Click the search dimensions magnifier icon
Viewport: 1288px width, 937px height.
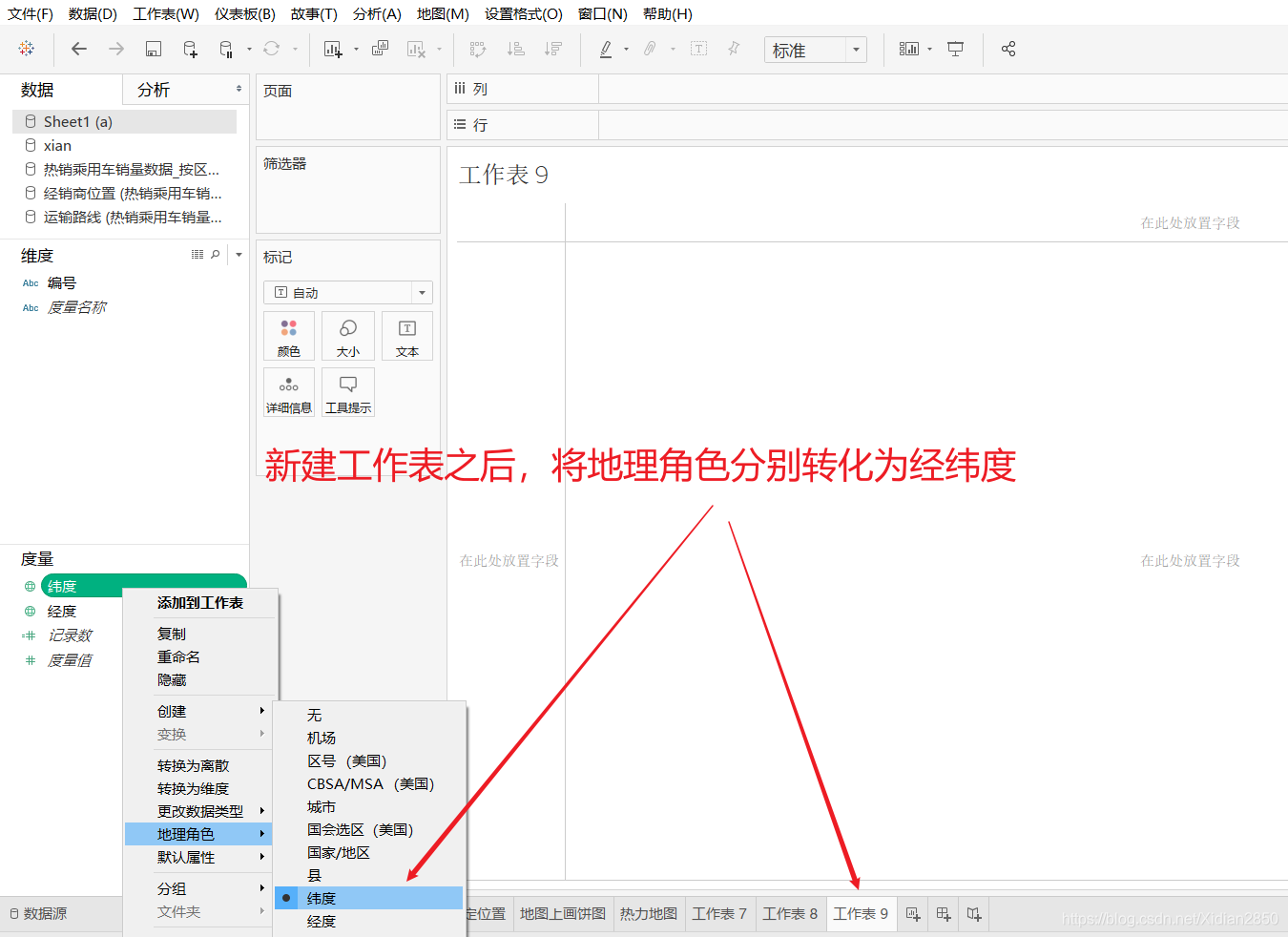pyautogui.click(x=216, y=255)
